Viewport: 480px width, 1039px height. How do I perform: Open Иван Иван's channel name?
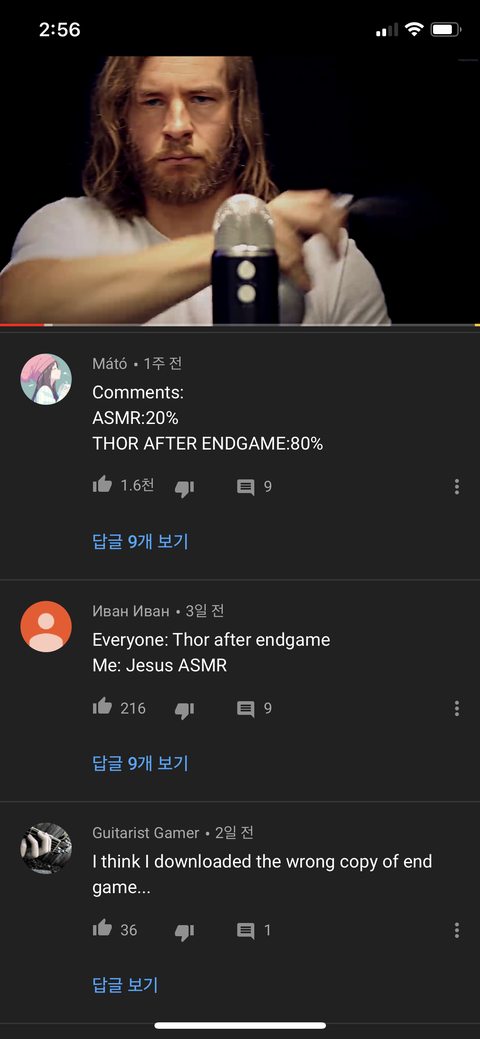tap(131, 611)
